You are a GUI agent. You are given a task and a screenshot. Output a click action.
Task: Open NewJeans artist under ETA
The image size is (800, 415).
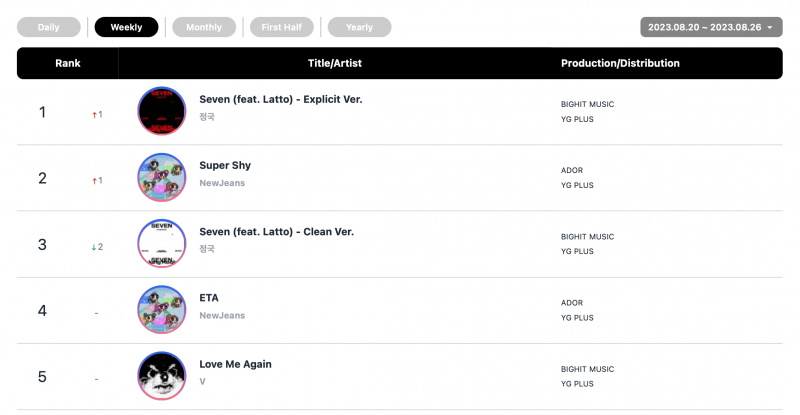(x=222, y=315)
